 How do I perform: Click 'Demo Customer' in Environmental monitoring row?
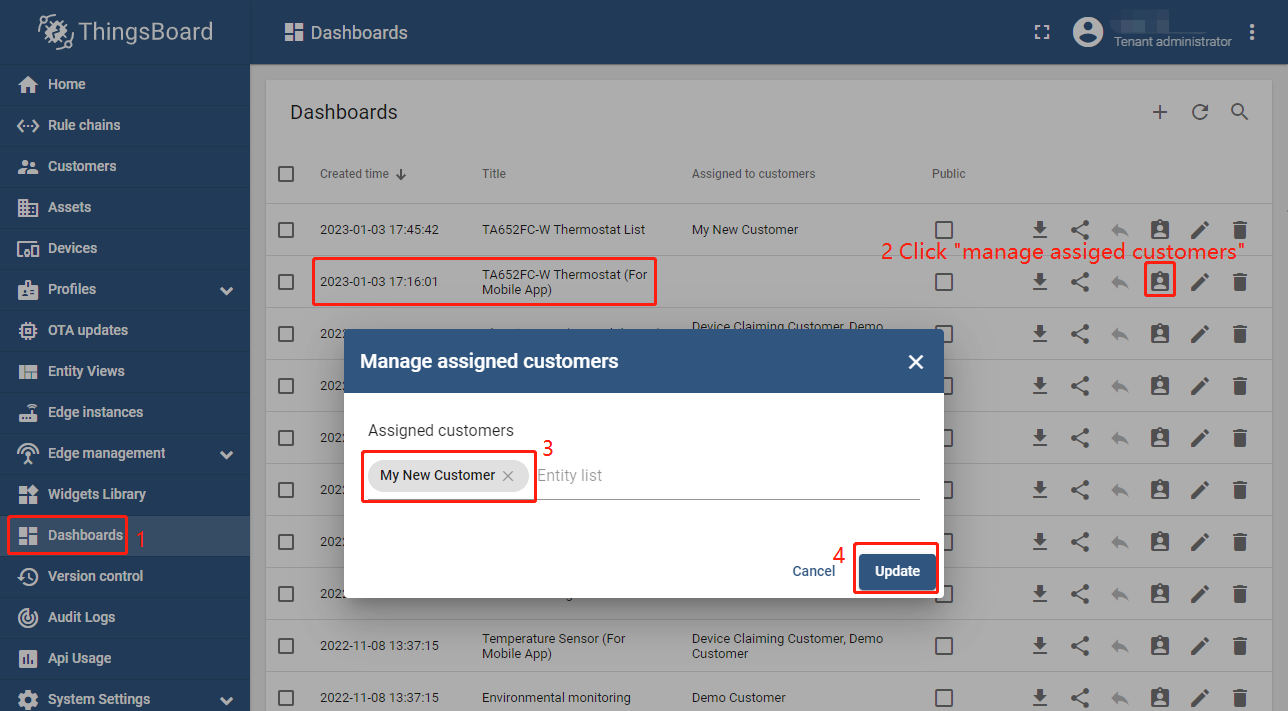(x=739, y=698)
